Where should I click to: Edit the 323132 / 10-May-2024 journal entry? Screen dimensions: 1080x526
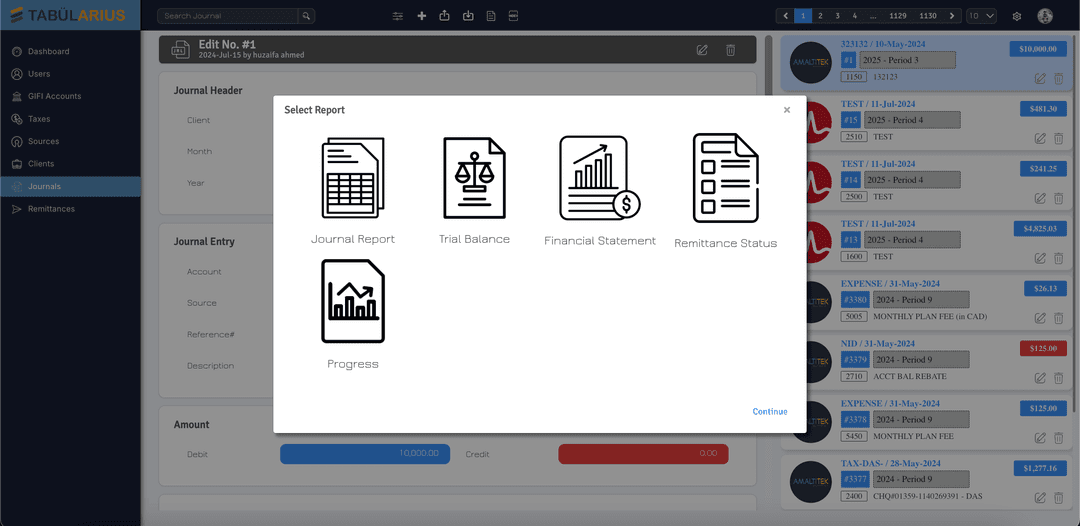tap(1040, 78)
